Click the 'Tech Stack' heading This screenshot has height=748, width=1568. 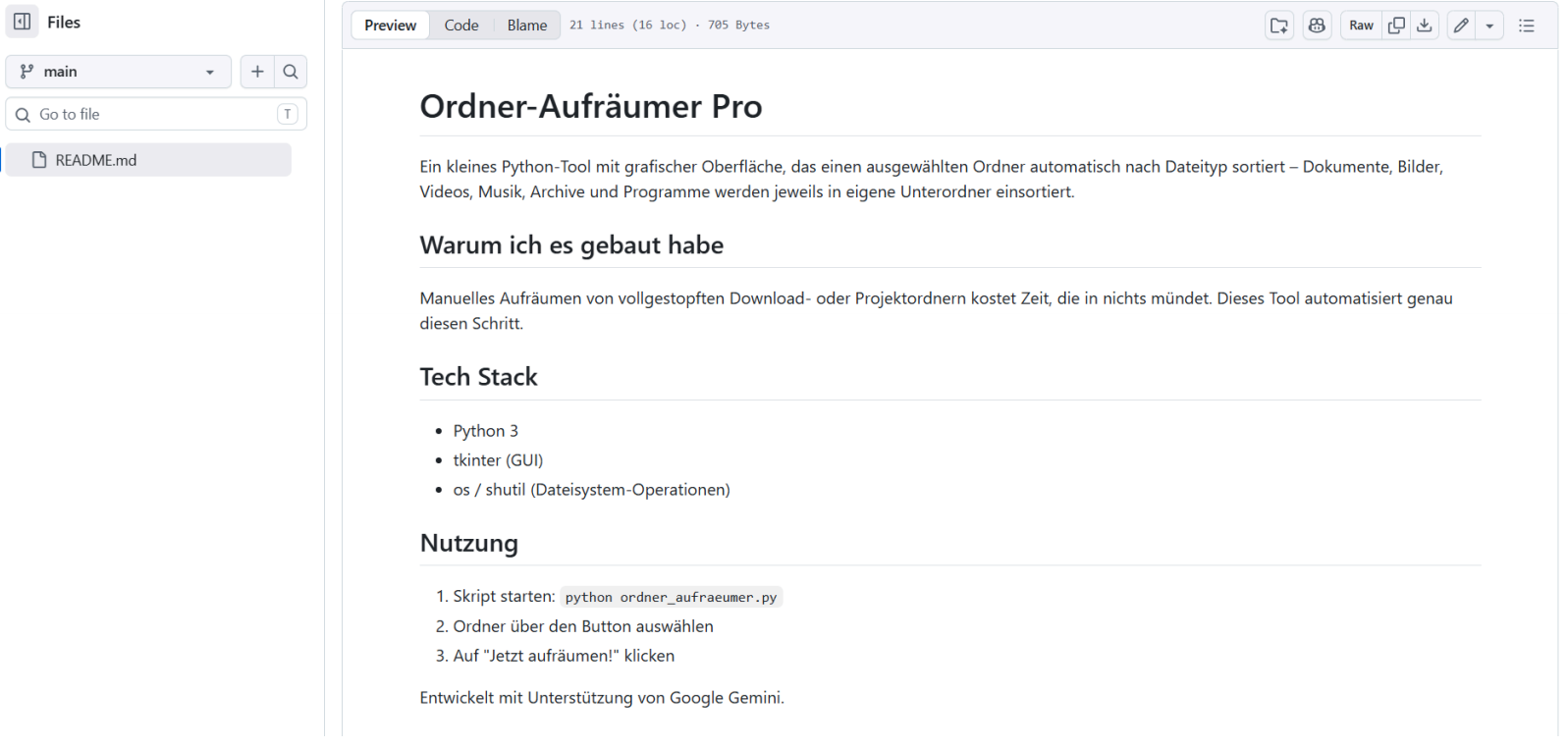[479, 377]
